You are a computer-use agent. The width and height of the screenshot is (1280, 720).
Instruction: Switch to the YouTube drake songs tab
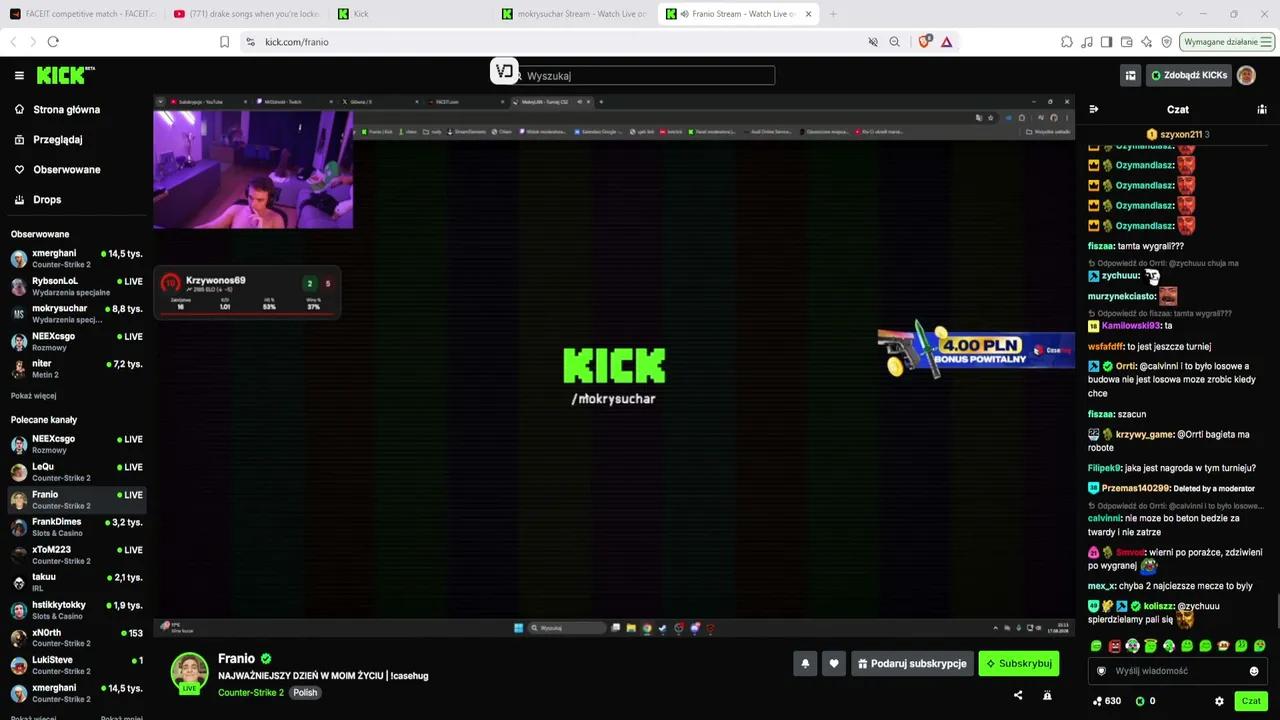pyautogui.click(x=246, y=14)
